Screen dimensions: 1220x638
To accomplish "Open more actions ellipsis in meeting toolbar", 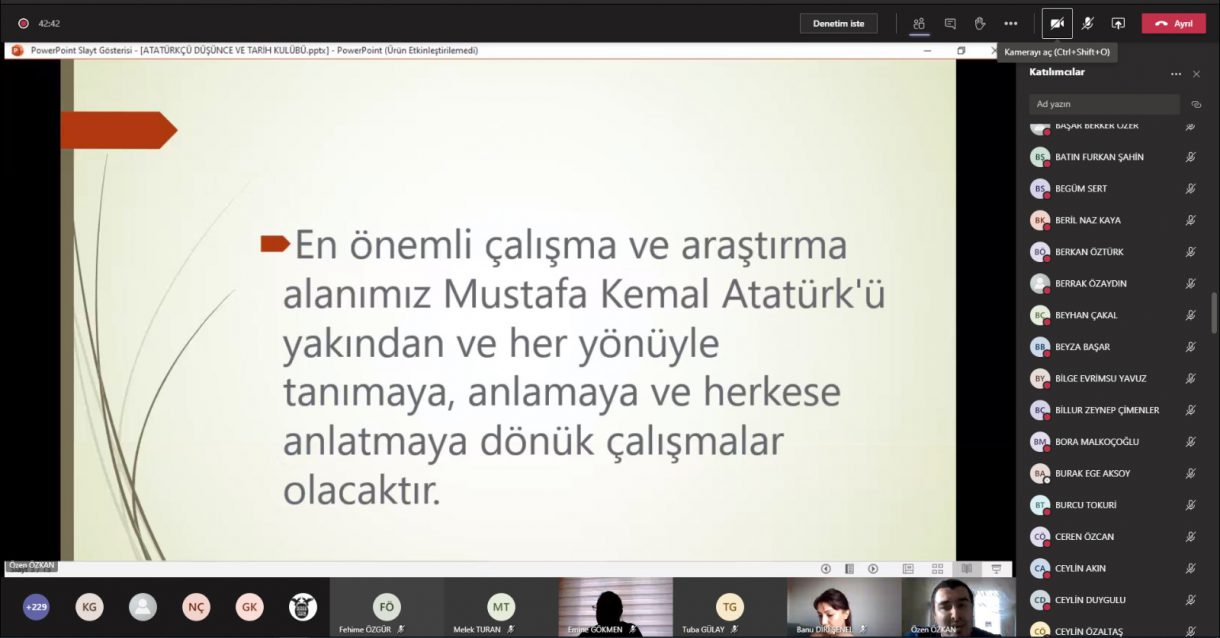I will point(1011,23).
